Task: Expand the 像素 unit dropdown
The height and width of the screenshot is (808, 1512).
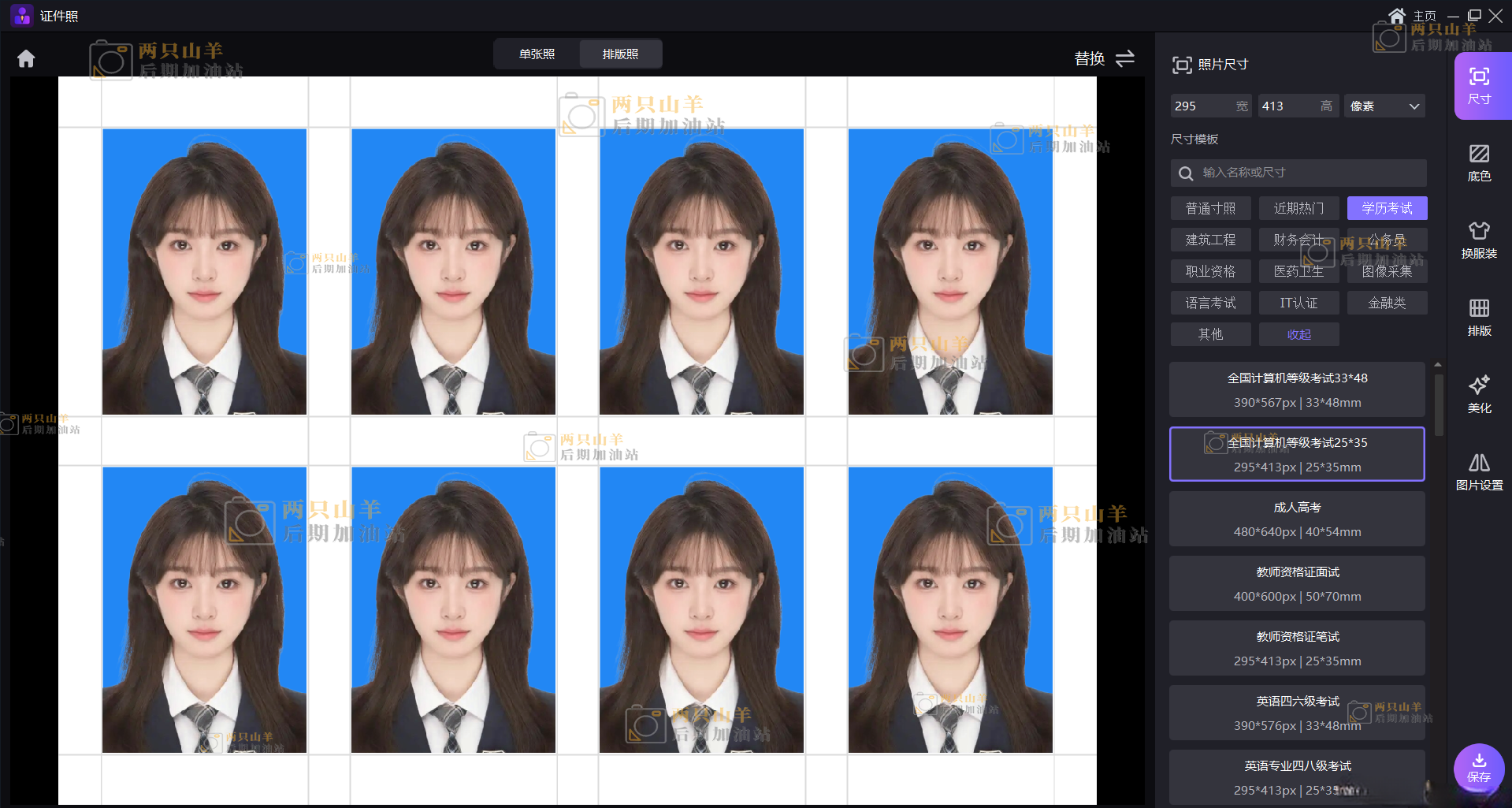Action: click(1384, 106)
